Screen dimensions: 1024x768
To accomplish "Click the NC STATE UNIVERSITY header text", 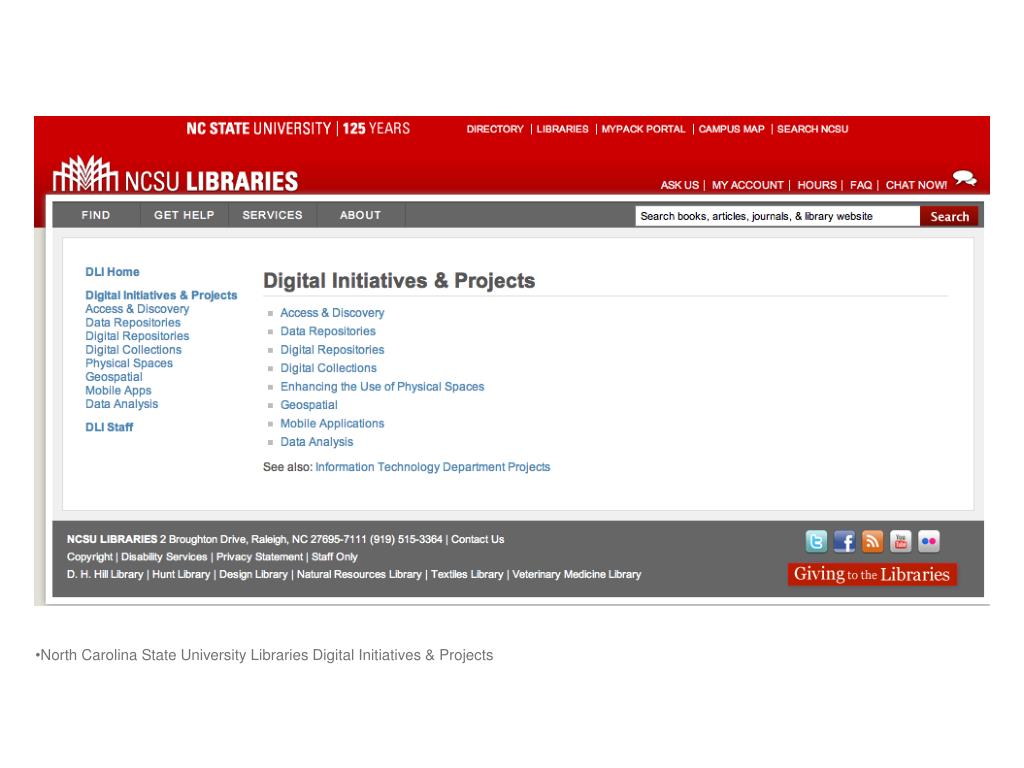I will pyautogui.click(x=259, y=128).
